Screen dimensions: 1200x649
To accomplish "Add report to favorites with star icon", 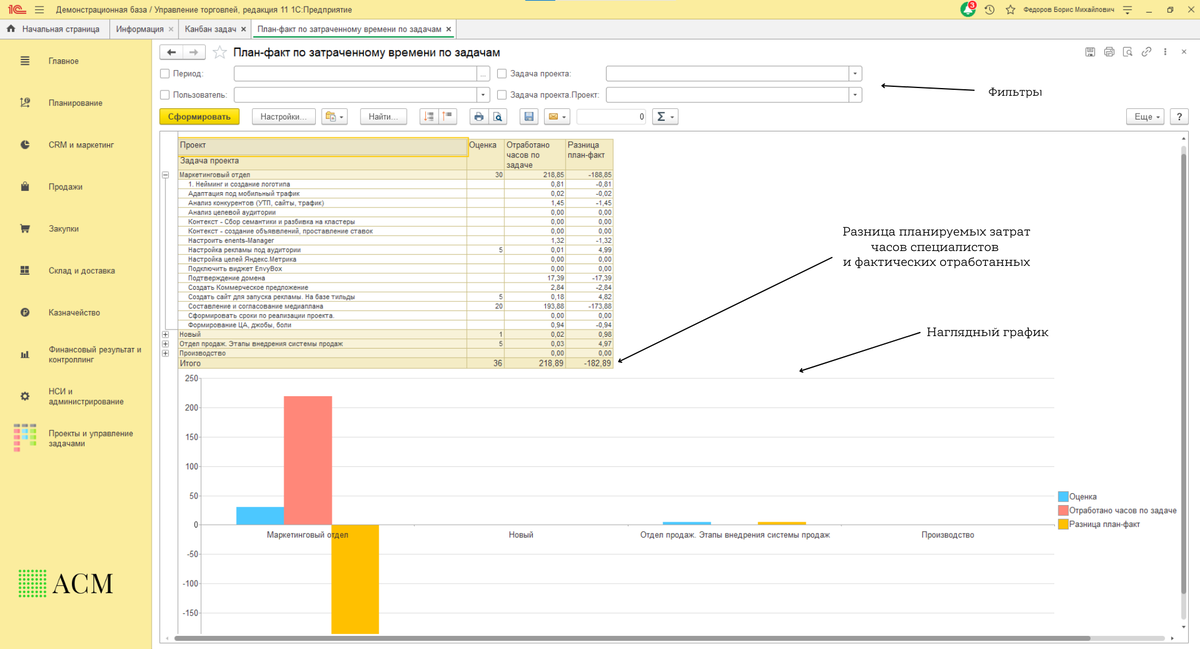I will [x=220, y=52].
